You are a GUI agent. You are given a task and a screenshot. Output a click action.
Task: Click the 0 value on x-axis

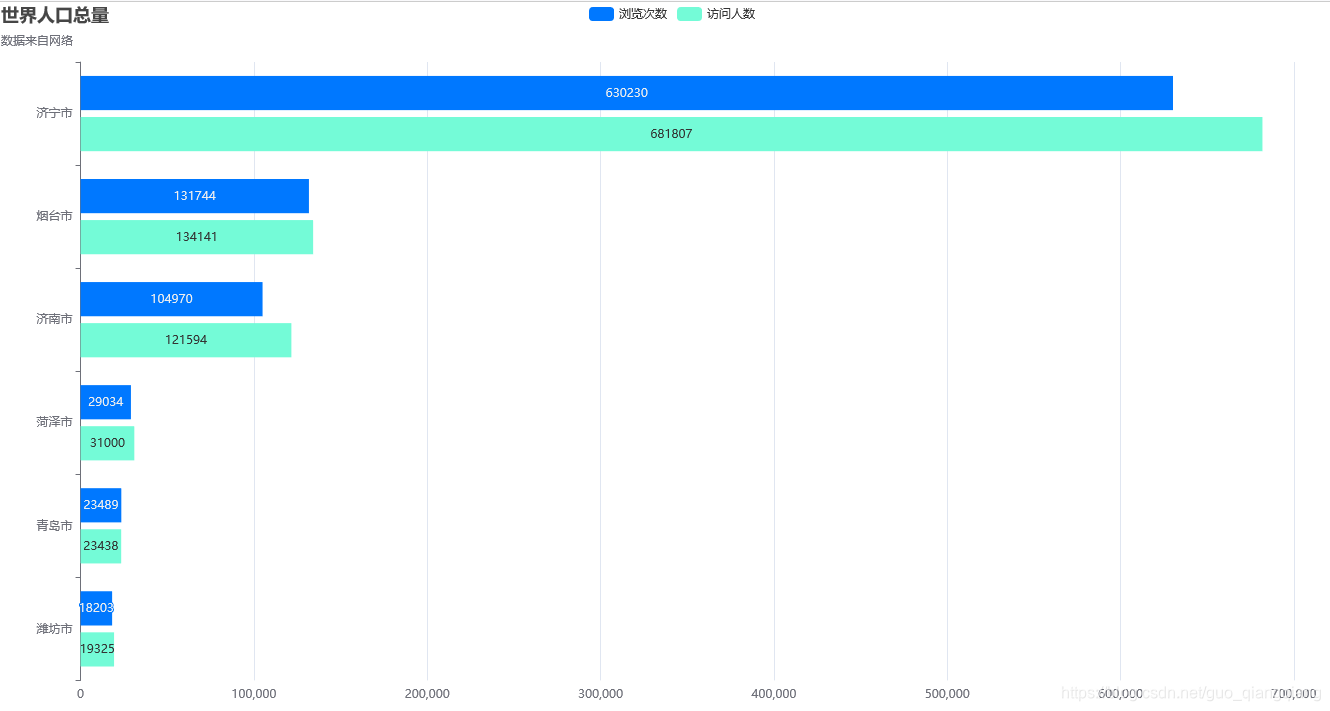coord(80,694)
